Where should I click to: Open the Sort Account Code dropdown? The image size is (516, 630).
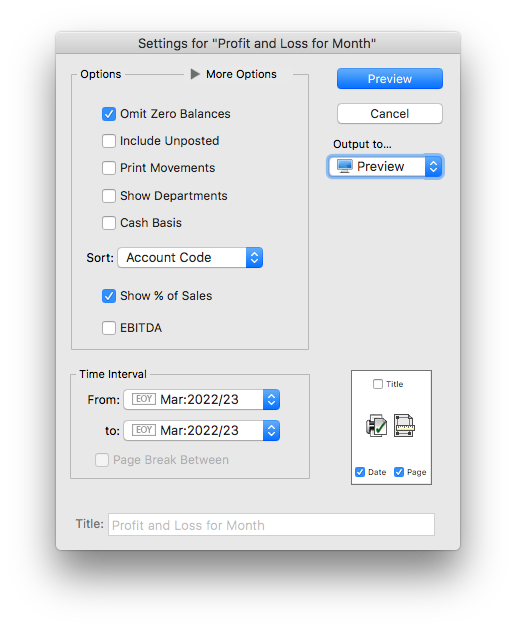(x=190, y=258)
